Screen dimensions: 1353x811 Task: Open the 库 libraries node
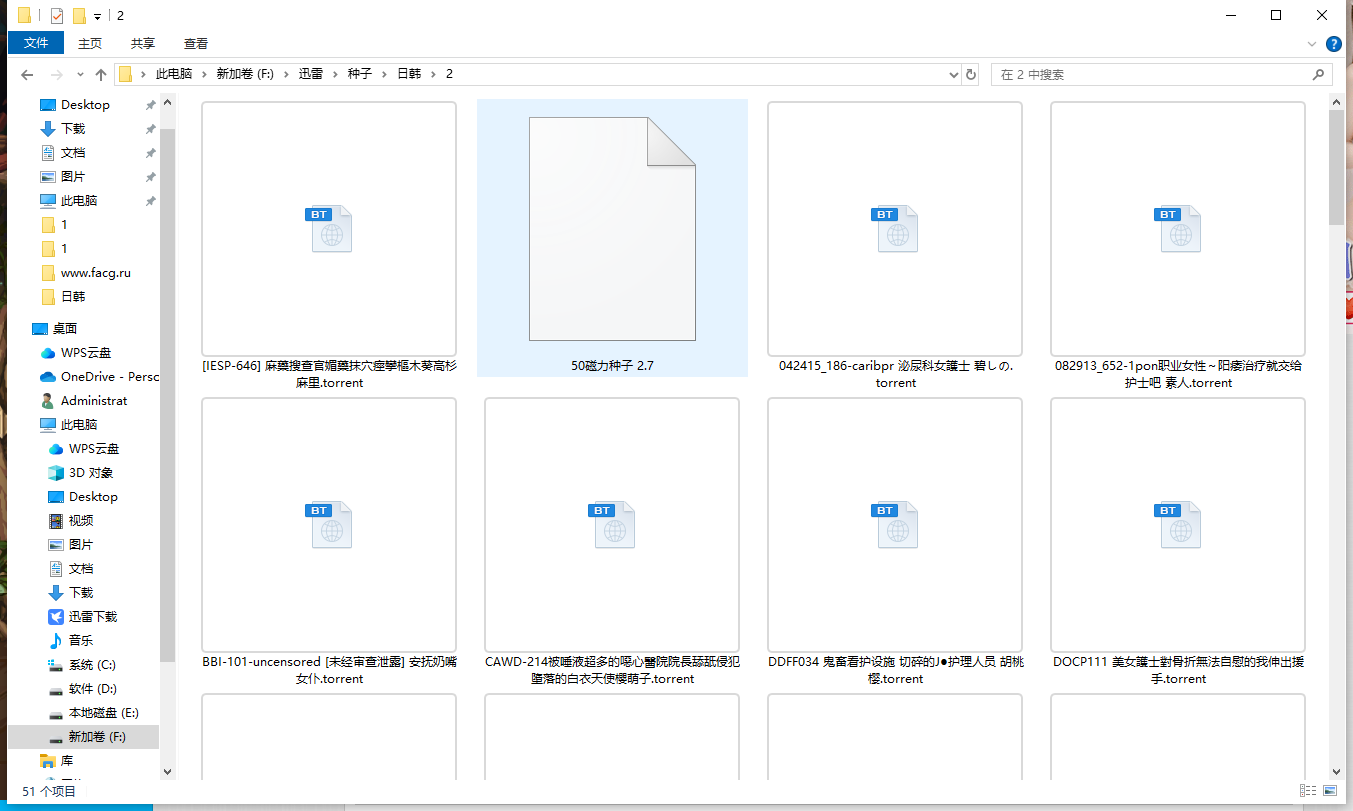coord(56,761)
